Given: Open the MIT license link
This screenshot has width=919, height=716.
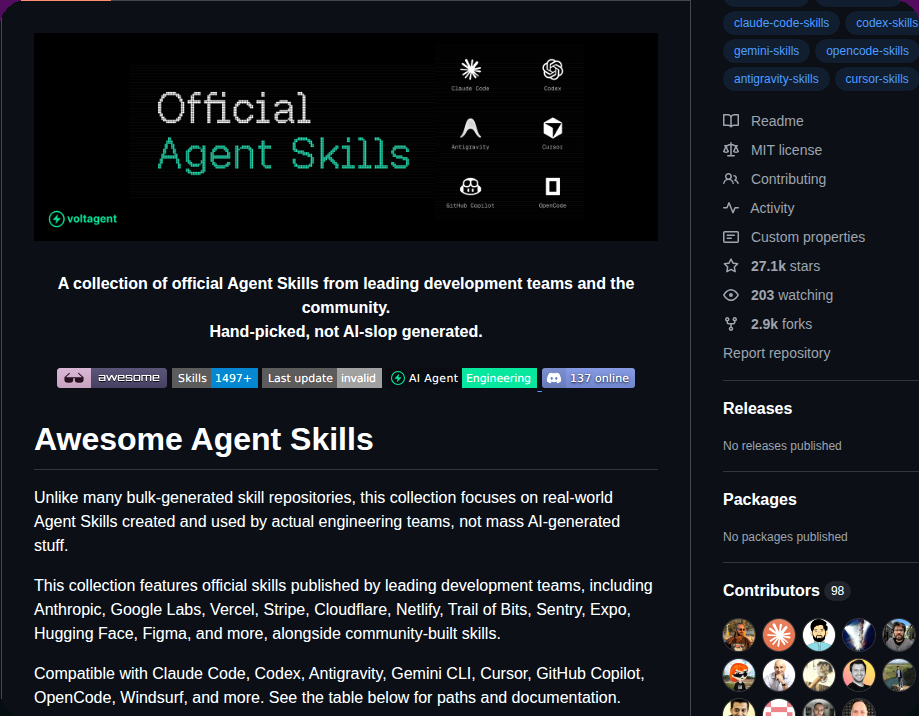Looking at the screenshot, I should tap(786, 150).
